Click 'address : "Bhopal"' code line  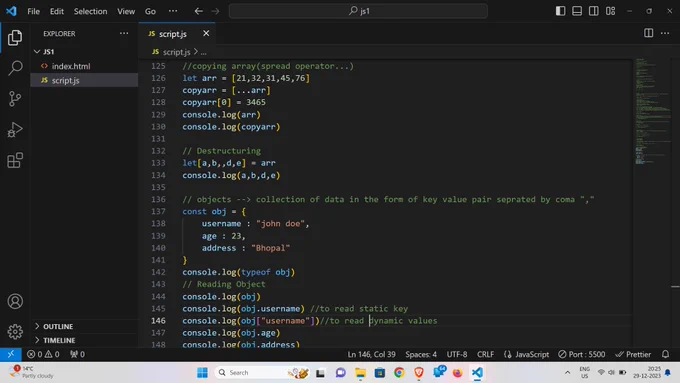(x=245, y=248)
